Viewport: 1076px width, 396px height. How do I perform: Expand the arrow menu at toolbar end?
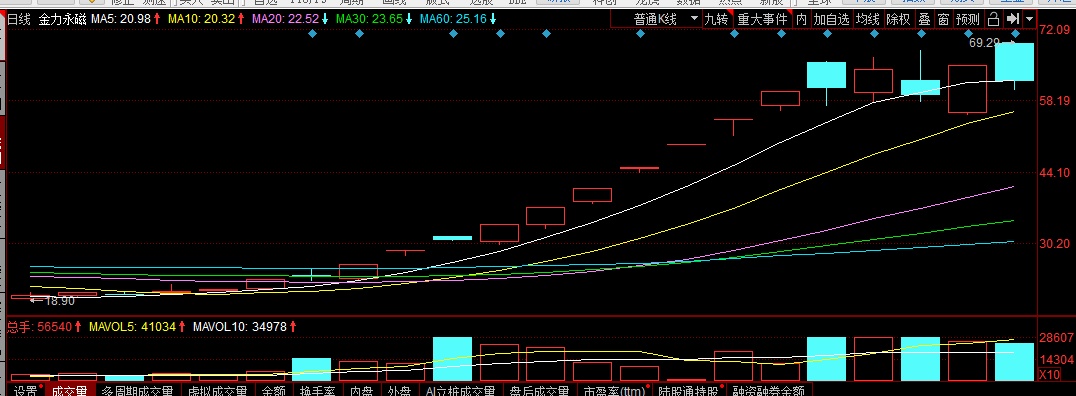pyautogui.click(x=1029, y=19)
